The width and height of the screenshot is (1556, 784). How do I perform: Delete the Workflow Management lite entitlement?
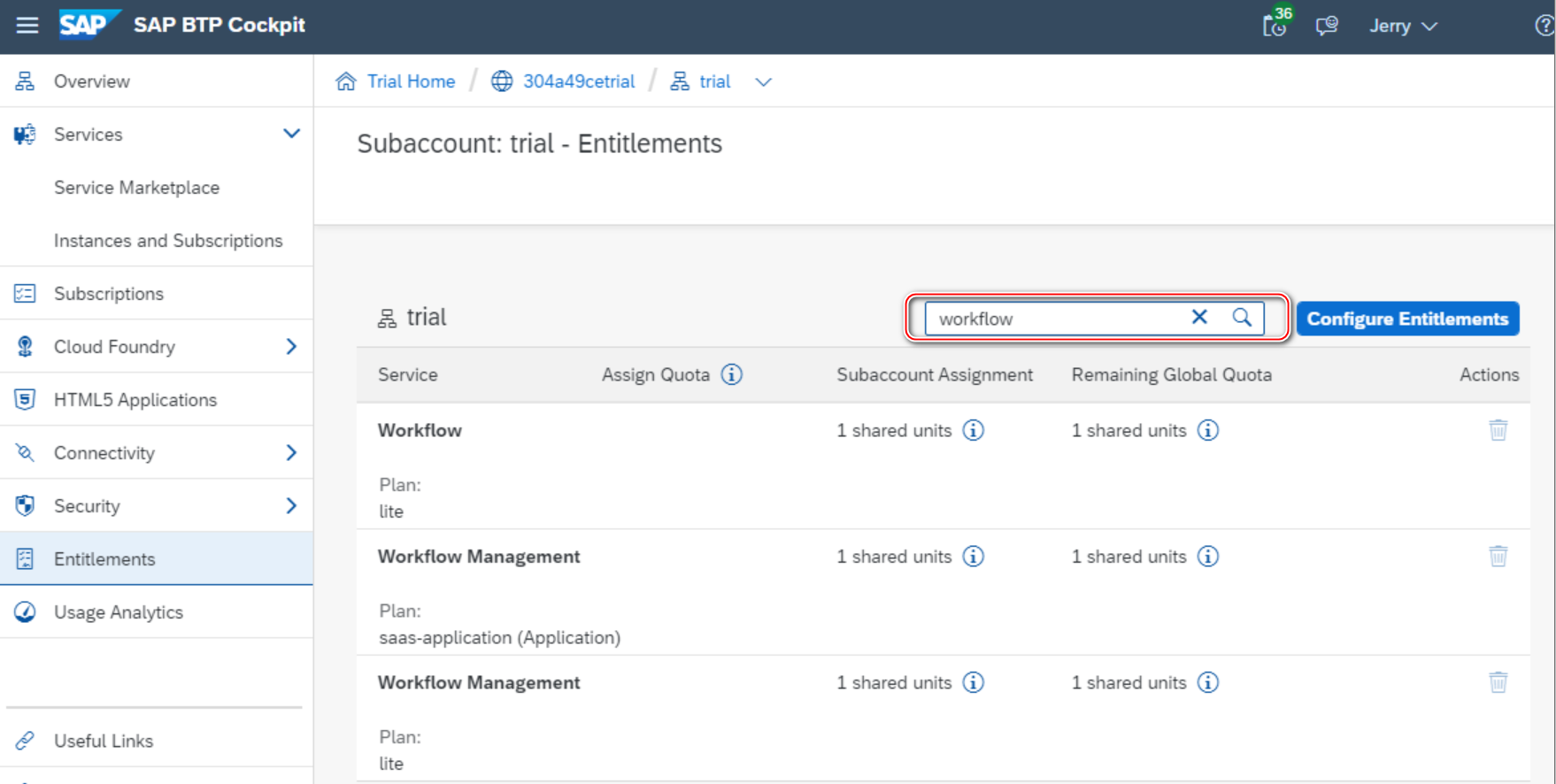(x=1498, y=682)
